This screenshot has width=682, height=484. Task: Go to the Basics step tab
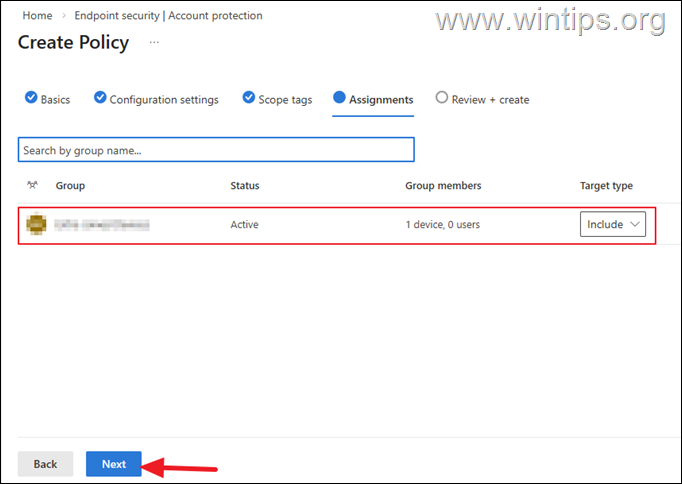(x=47, y=99)
